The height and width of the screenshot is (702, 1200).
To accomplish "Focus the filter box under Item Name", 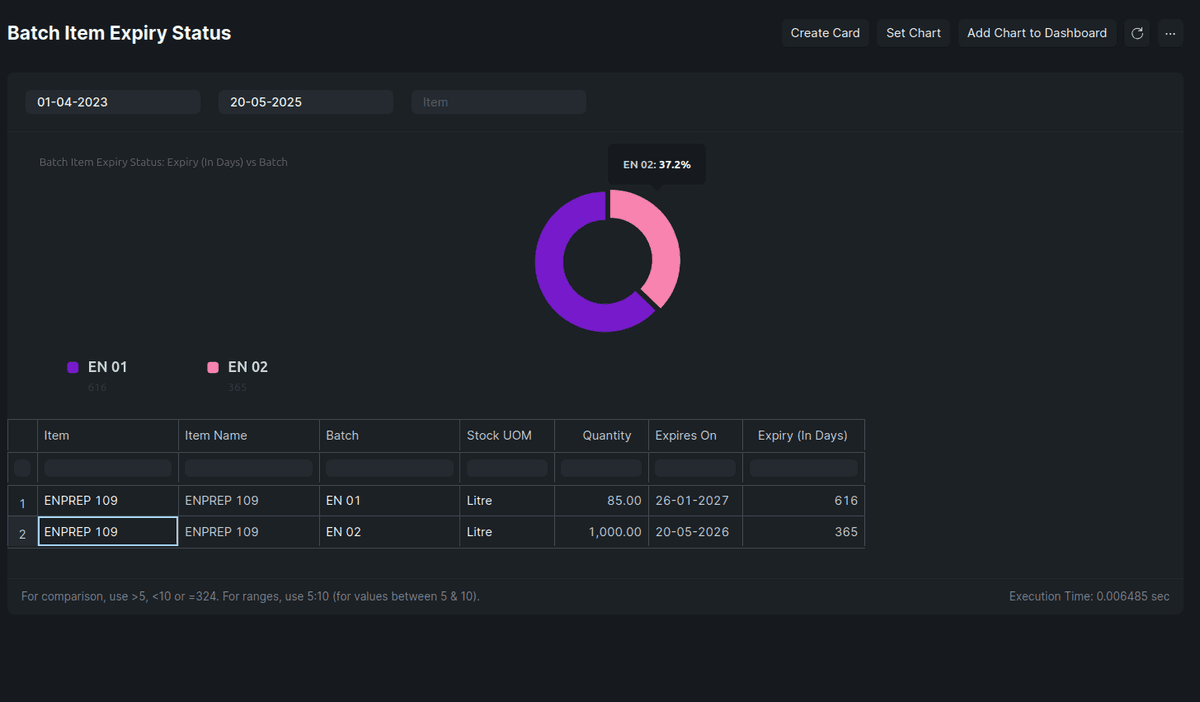I will 249,468.
